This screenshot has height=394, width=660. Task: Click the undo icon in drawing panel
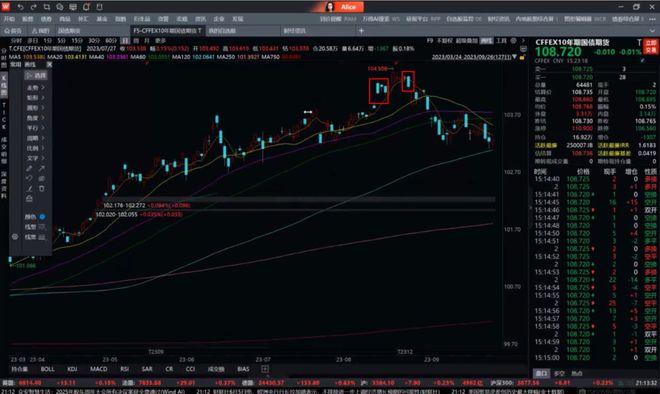(29, 178)
